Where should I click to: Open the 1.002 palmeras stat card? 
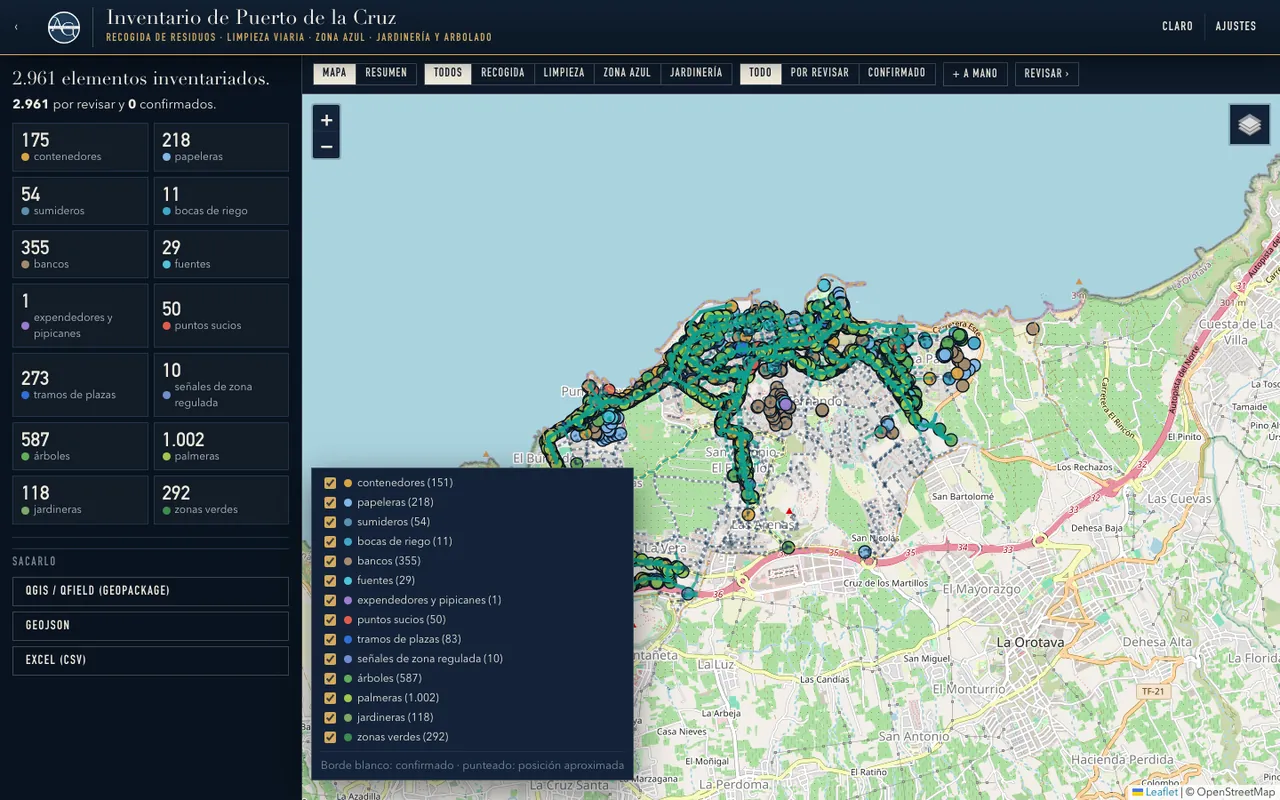point(221,447)
